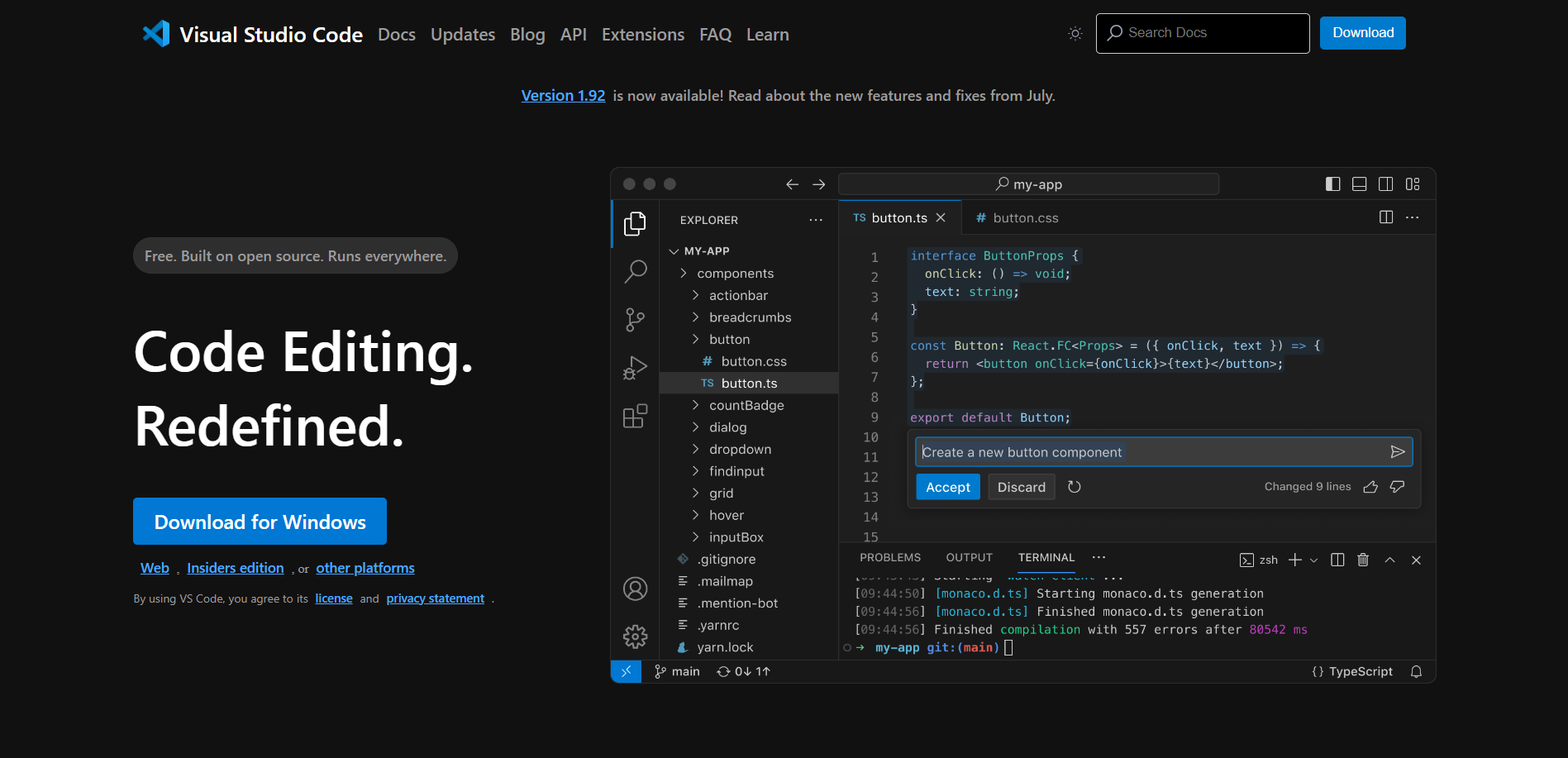
Task: Open the Source Control view
Action: (635, 318)
